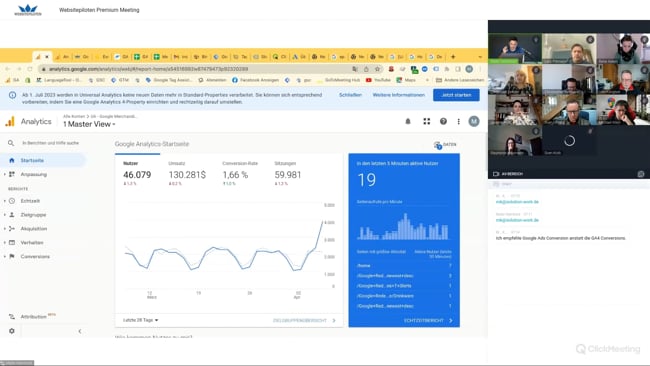650x366 pixels.
Task: Open the Admin settings gear
Action: 12,331
